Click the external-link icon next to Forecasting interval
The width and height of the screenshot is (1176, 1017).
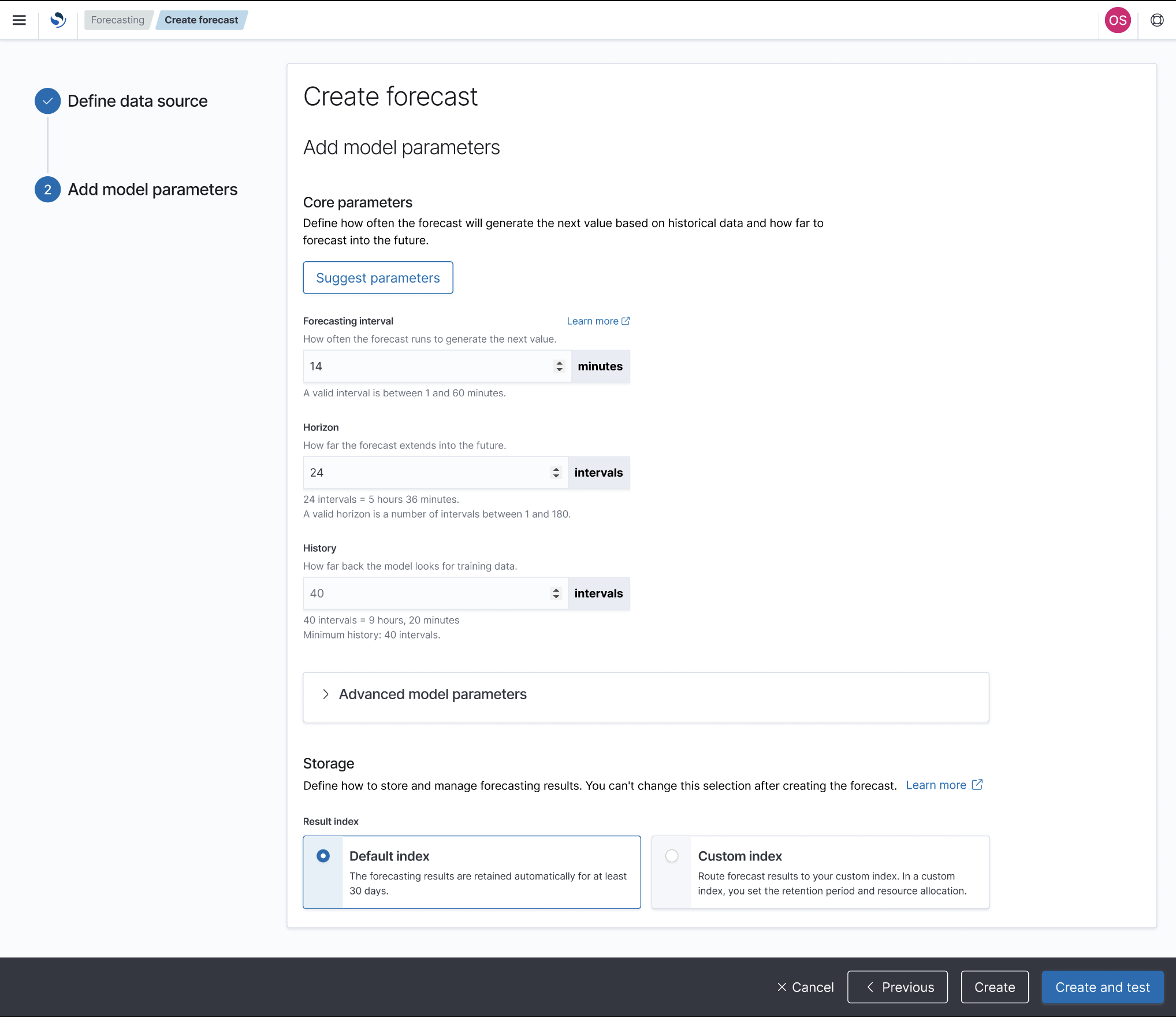click(x=626, y=321)
